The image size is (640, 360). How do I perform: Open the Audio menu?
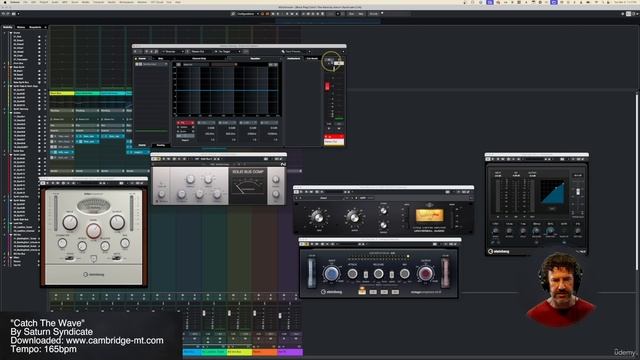55,2
